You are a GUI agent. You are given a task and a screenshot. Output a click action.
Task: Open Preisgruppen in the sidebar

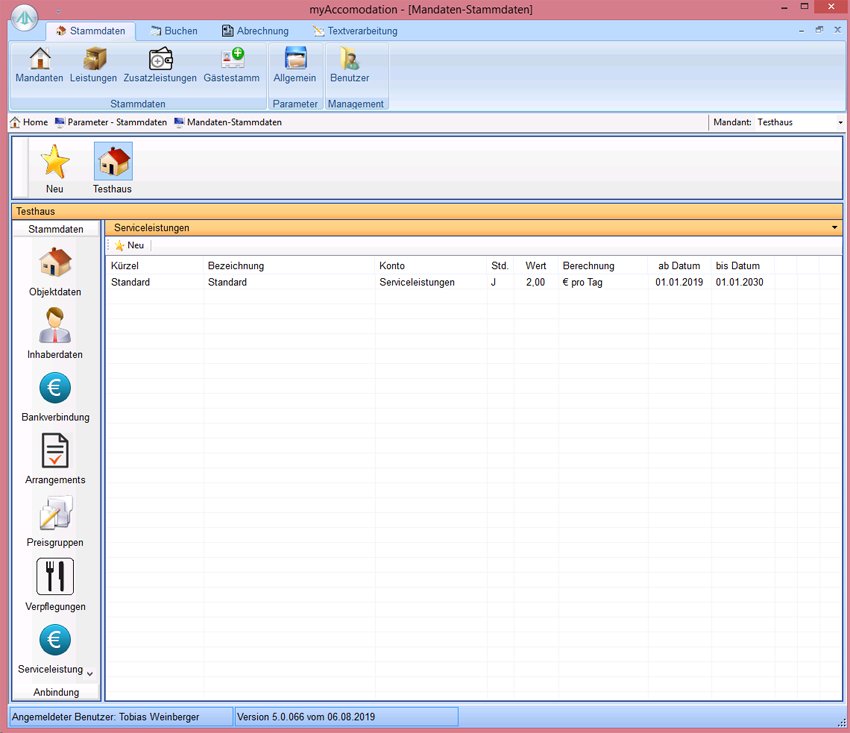(x=55, y=522)
